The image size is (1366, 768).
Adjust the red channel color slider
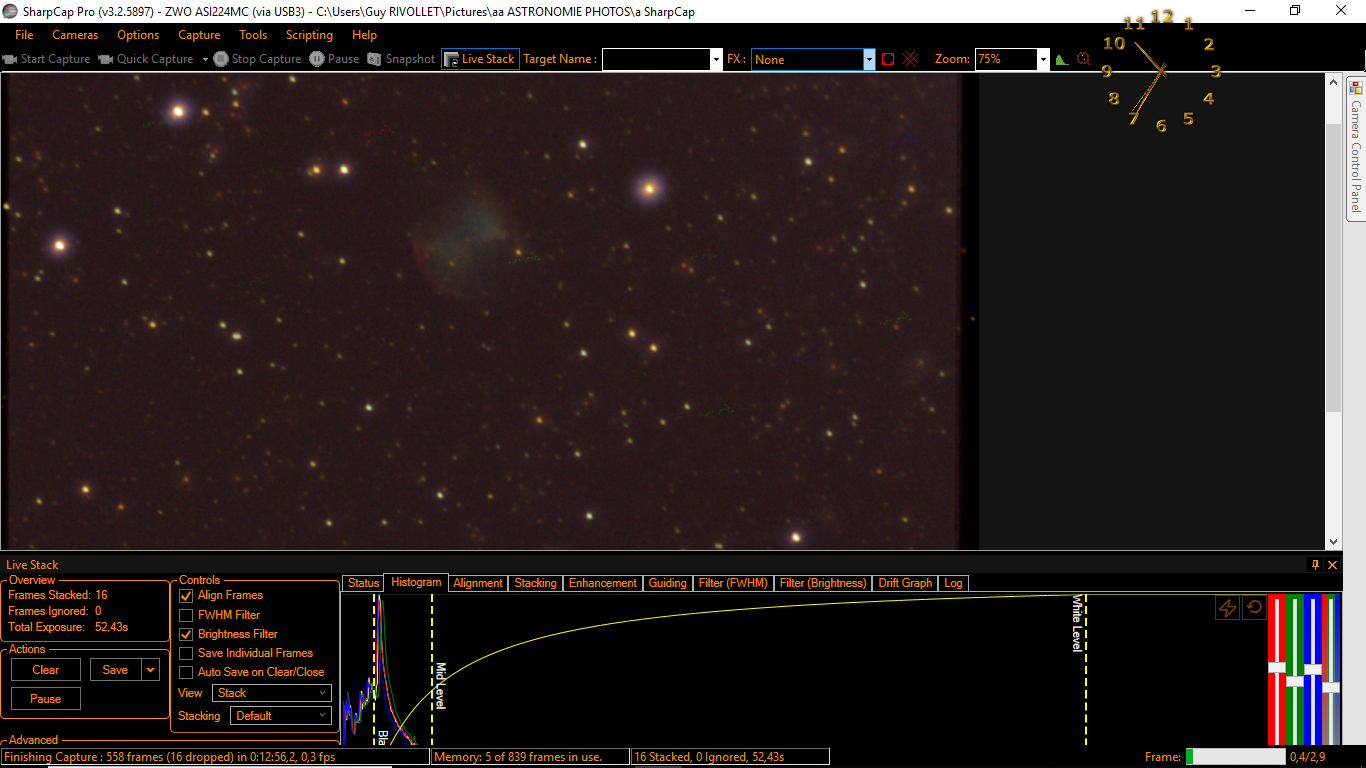coord(1277,668)
